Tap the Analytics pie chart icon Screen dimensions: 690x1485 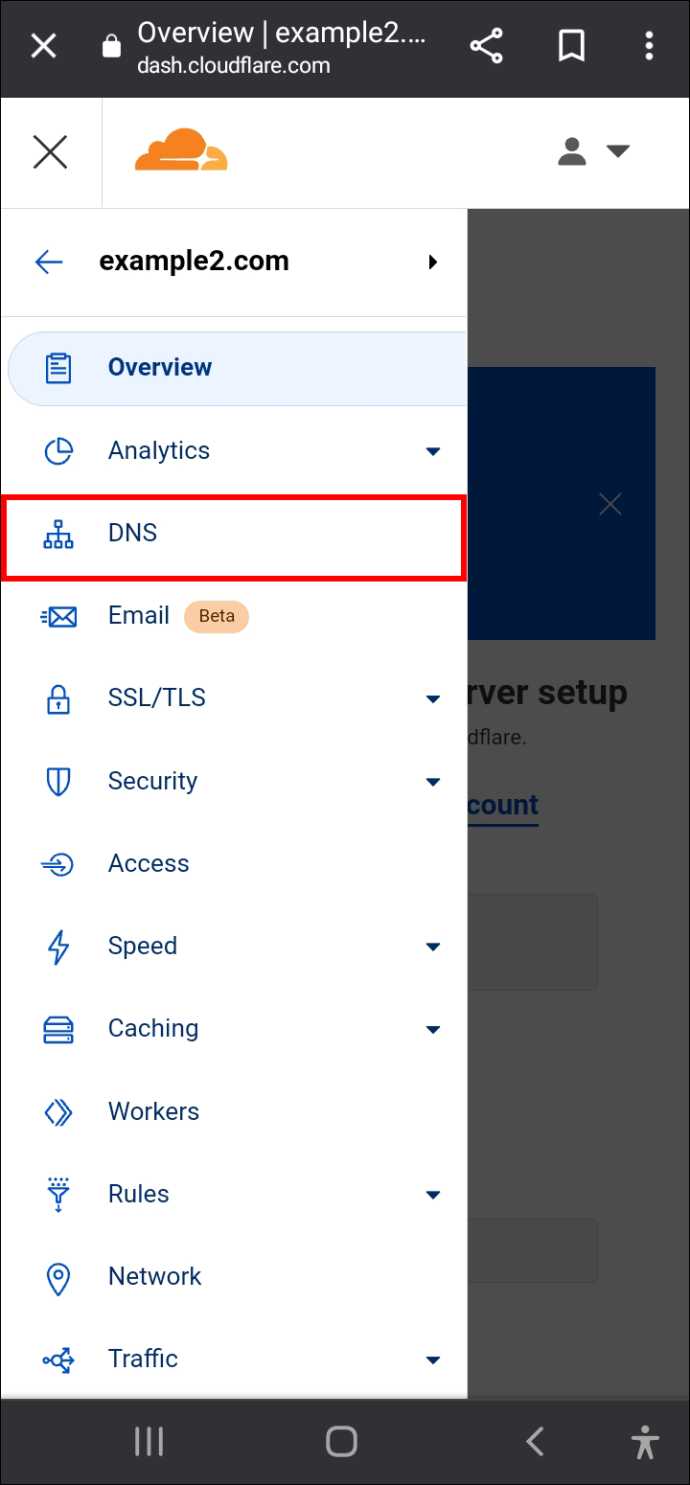pyautogui.click(x=59, y=451)
